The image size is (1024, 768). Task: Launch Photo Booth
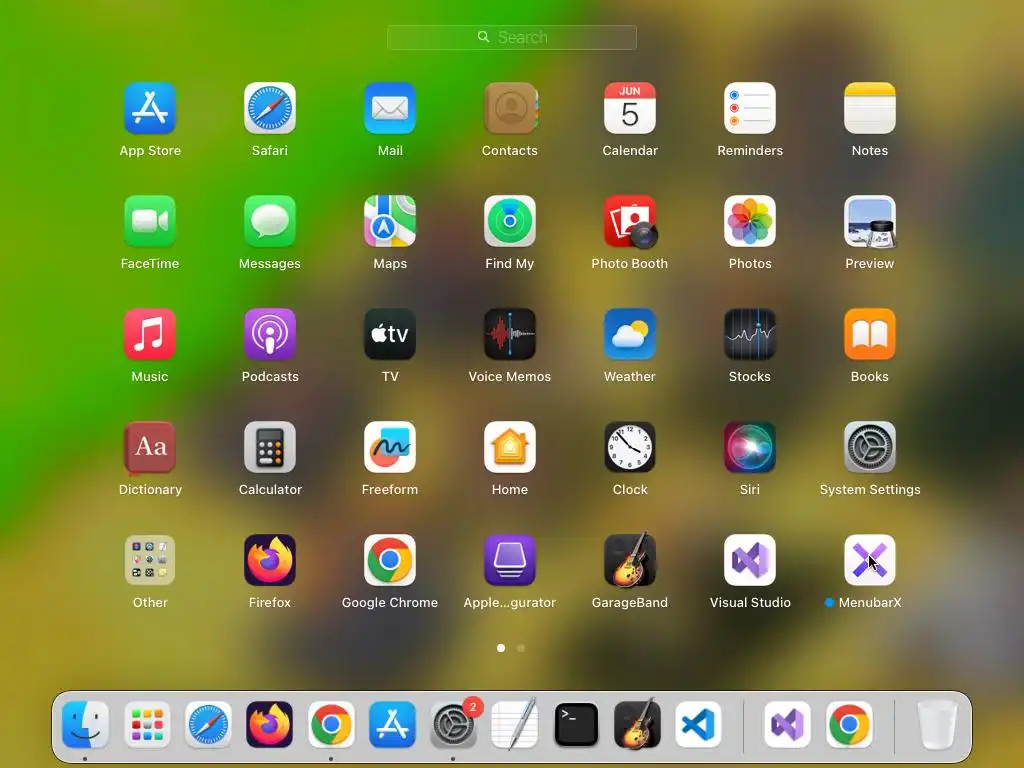(x=630, y=221)
